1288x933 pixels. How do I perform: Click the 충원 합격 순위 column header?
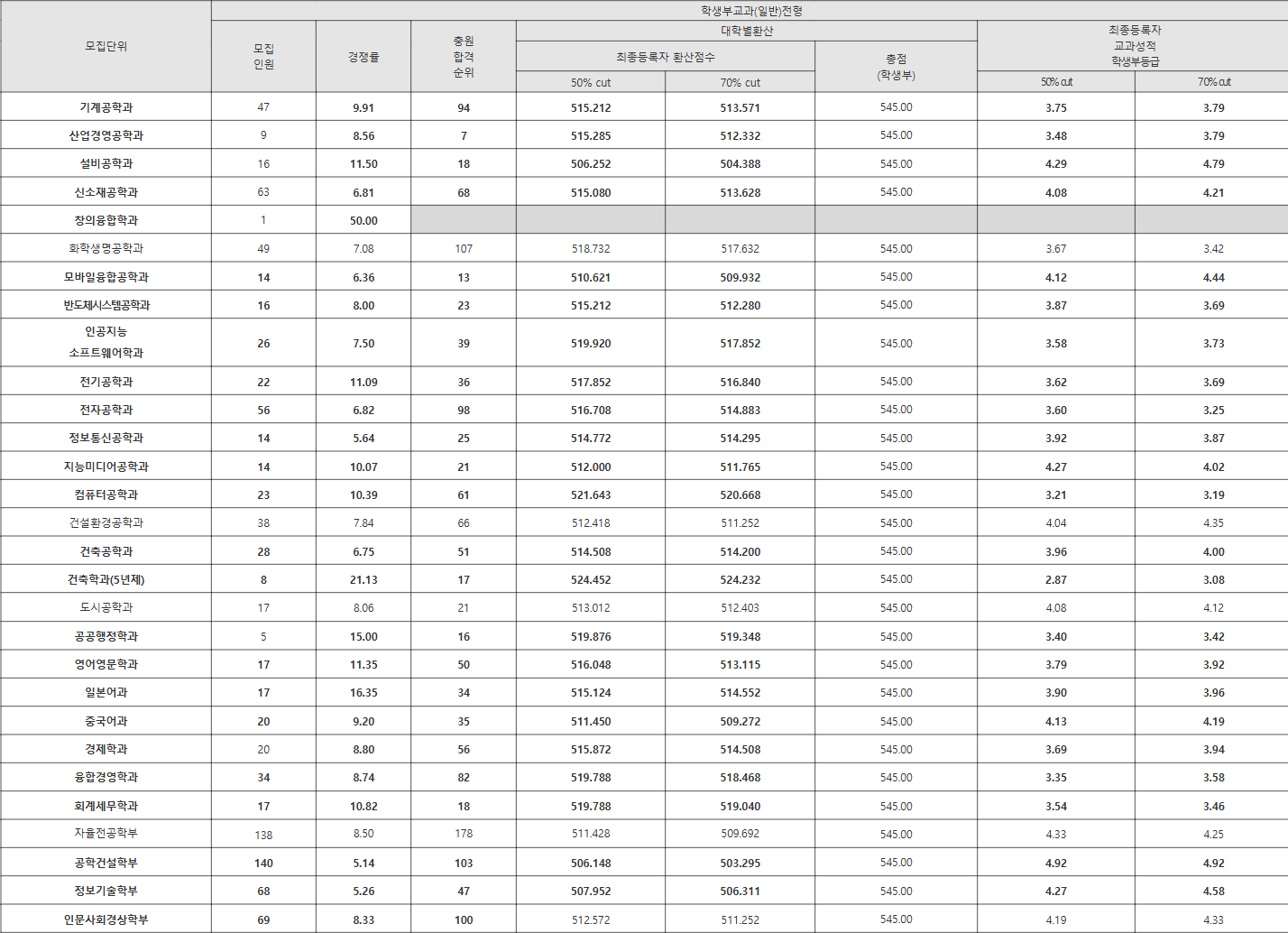coord(464,57)
